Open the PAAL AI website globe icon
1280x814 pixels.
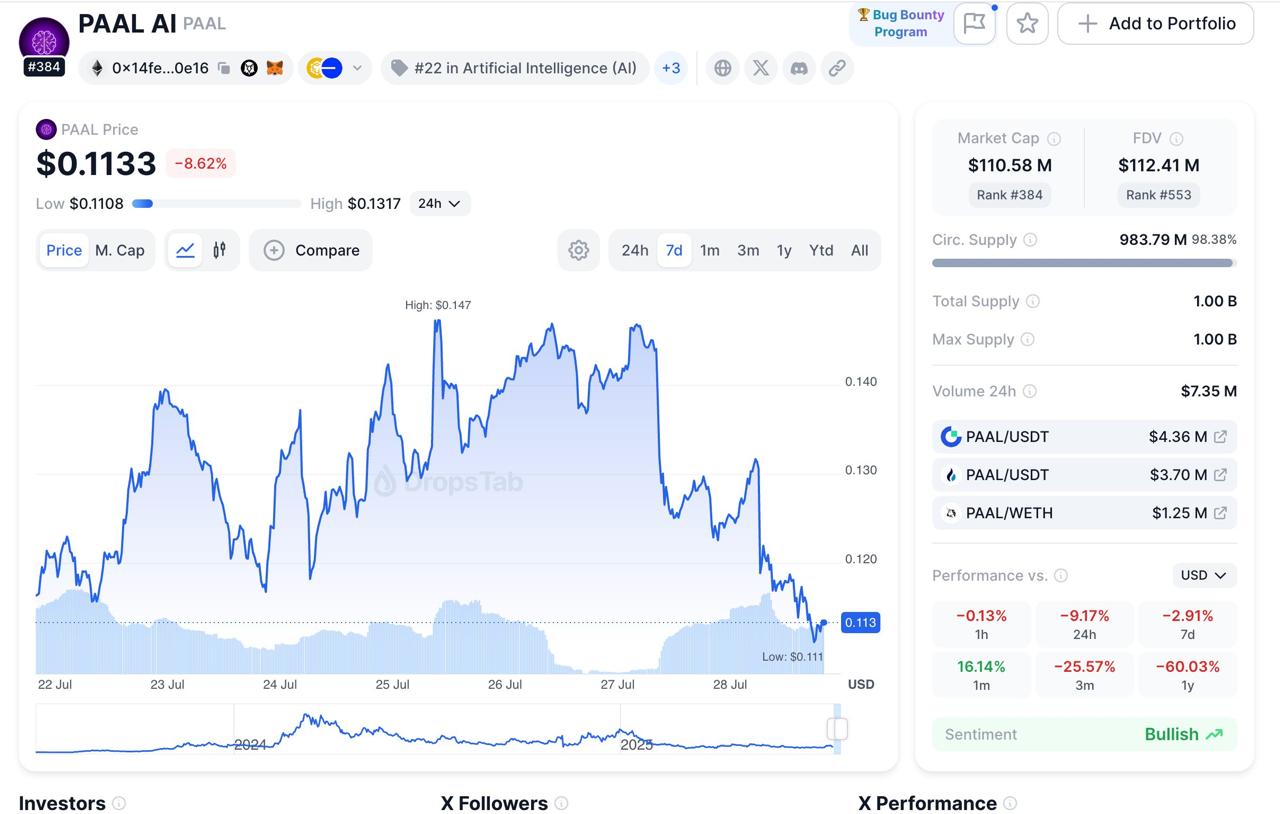point(723,68)
